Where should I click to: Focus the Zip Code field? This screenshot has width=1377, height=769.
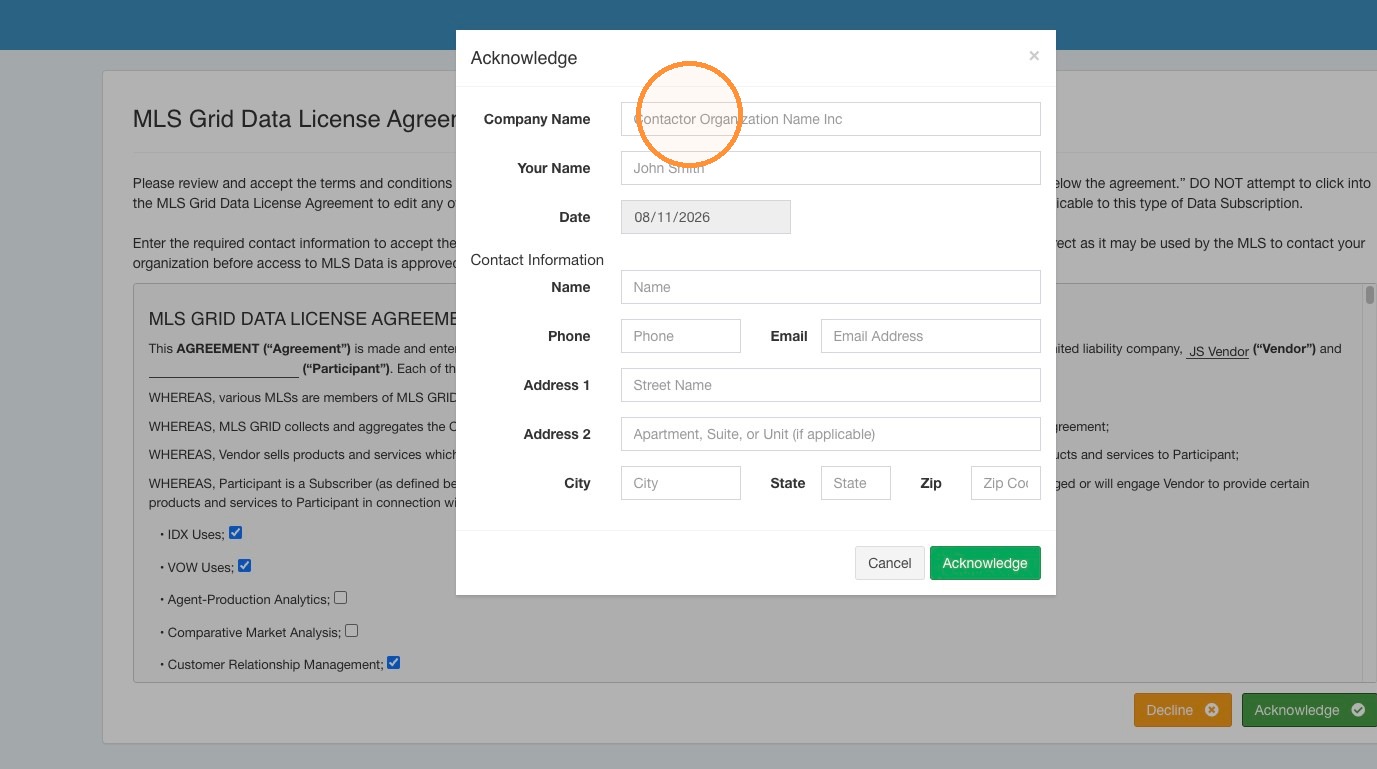point(1005,483)
